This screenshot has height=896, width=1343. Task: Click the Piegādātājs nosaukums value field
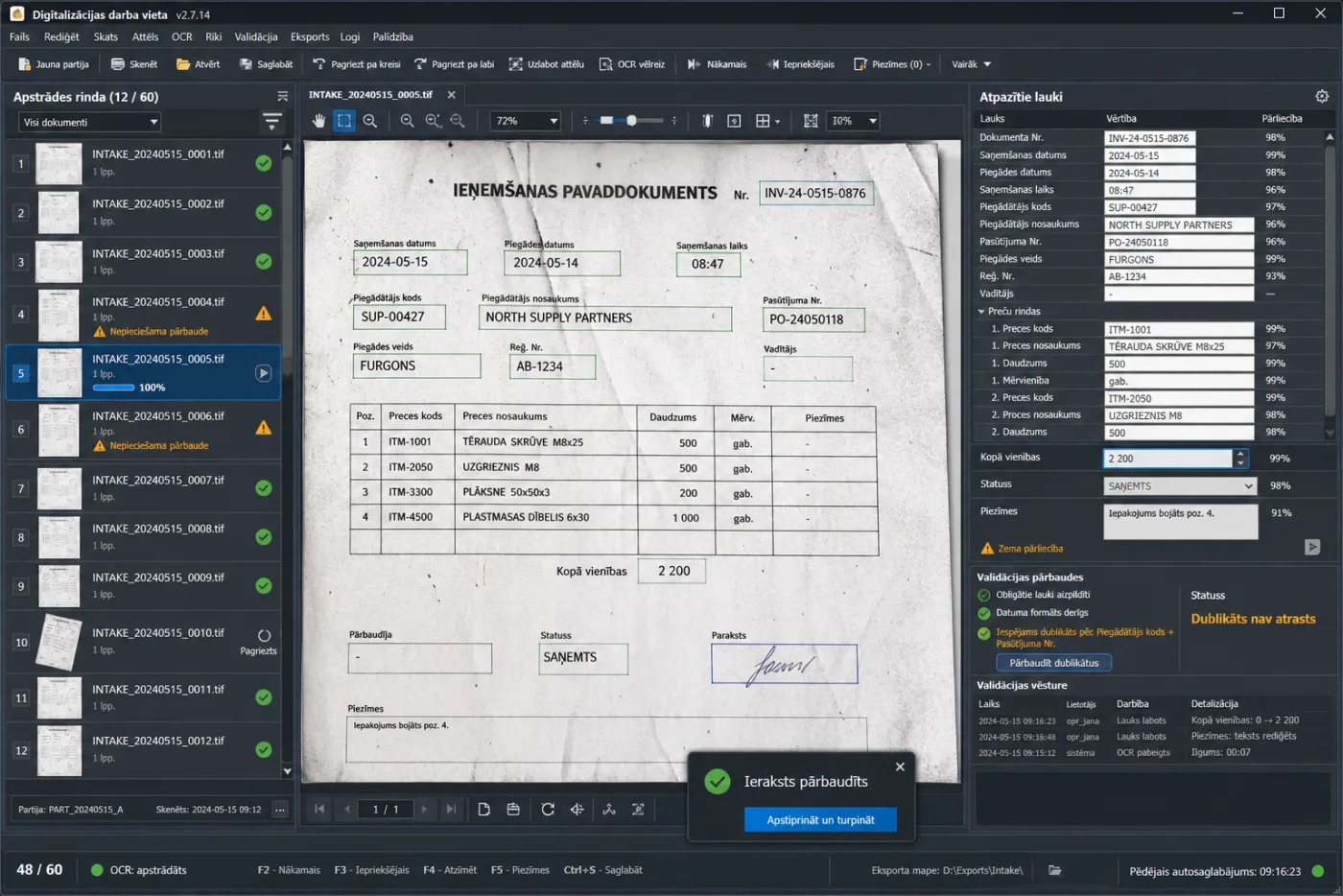tap(1179, 224)
